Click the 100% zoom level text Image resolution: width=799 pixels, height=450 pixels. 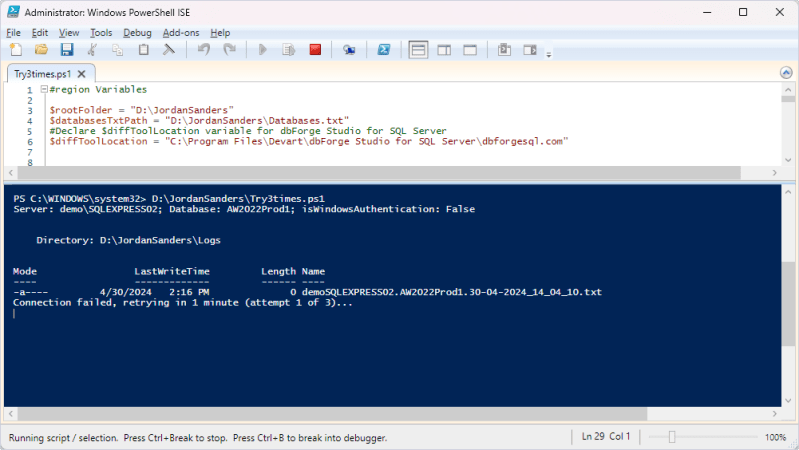[775, 437]
